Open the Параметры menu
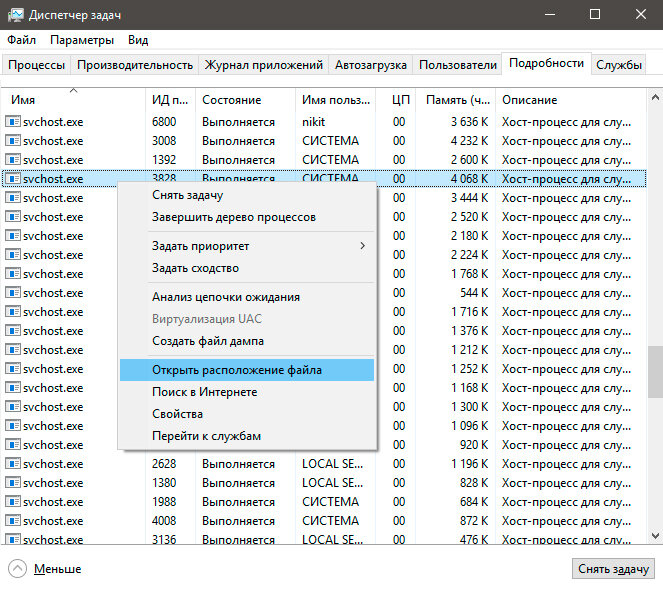 point(82,40)
